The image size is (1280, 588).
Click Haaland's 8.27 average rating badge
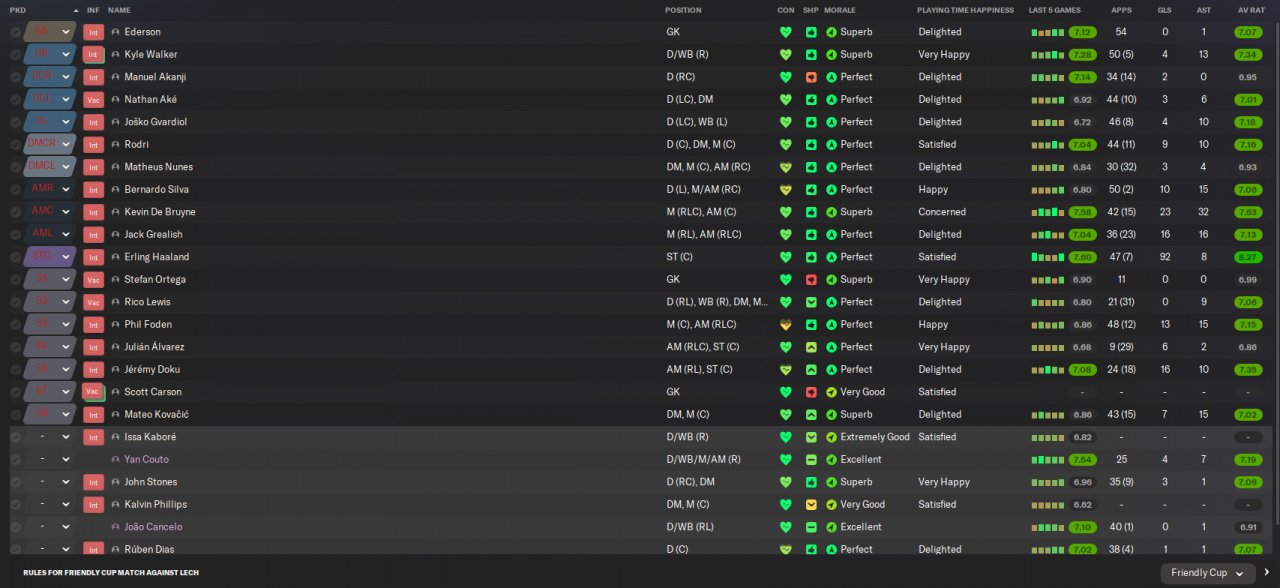click(1247, 257)
